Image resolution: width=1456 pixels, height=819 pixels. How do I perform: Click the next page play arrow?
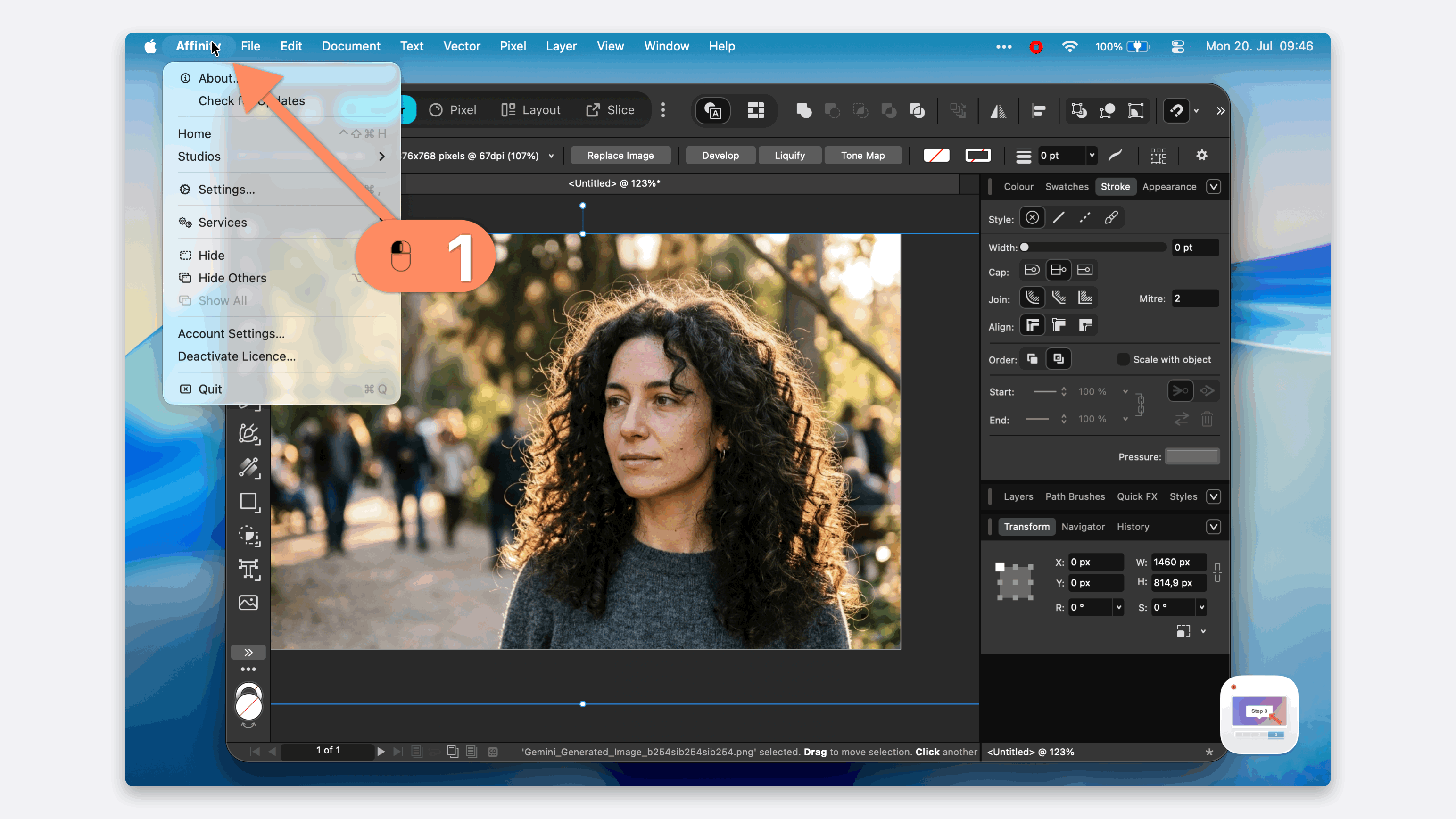coord(381,751)
